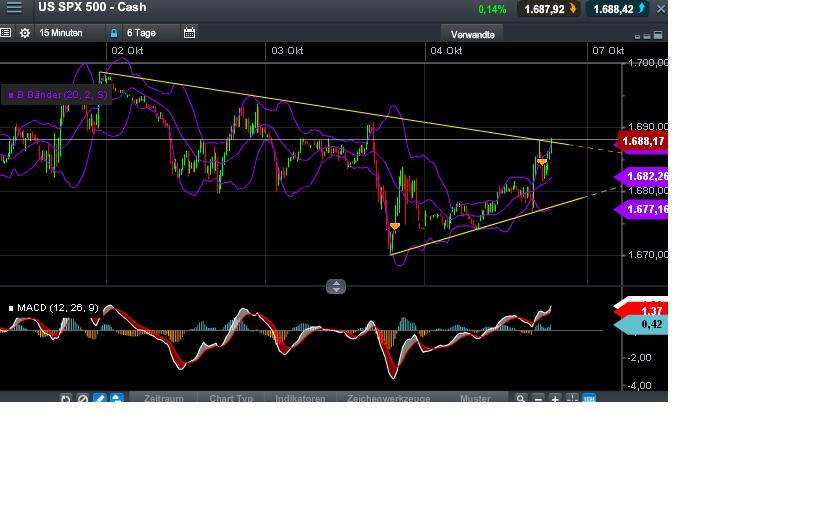Click the 03 Okt date label
This screenshot has width=840, height=525.
click(287, 50)
